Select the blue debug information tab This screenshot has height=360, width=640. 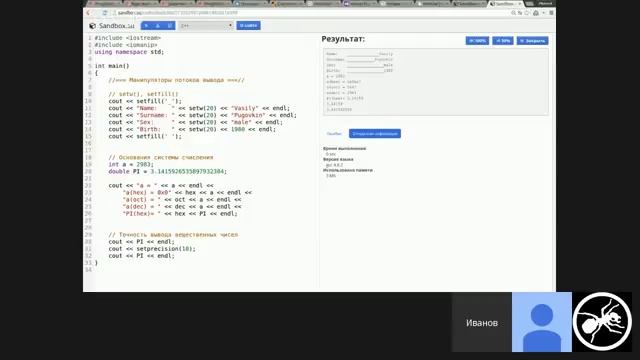pyautogui.click(x=375, y=133)
